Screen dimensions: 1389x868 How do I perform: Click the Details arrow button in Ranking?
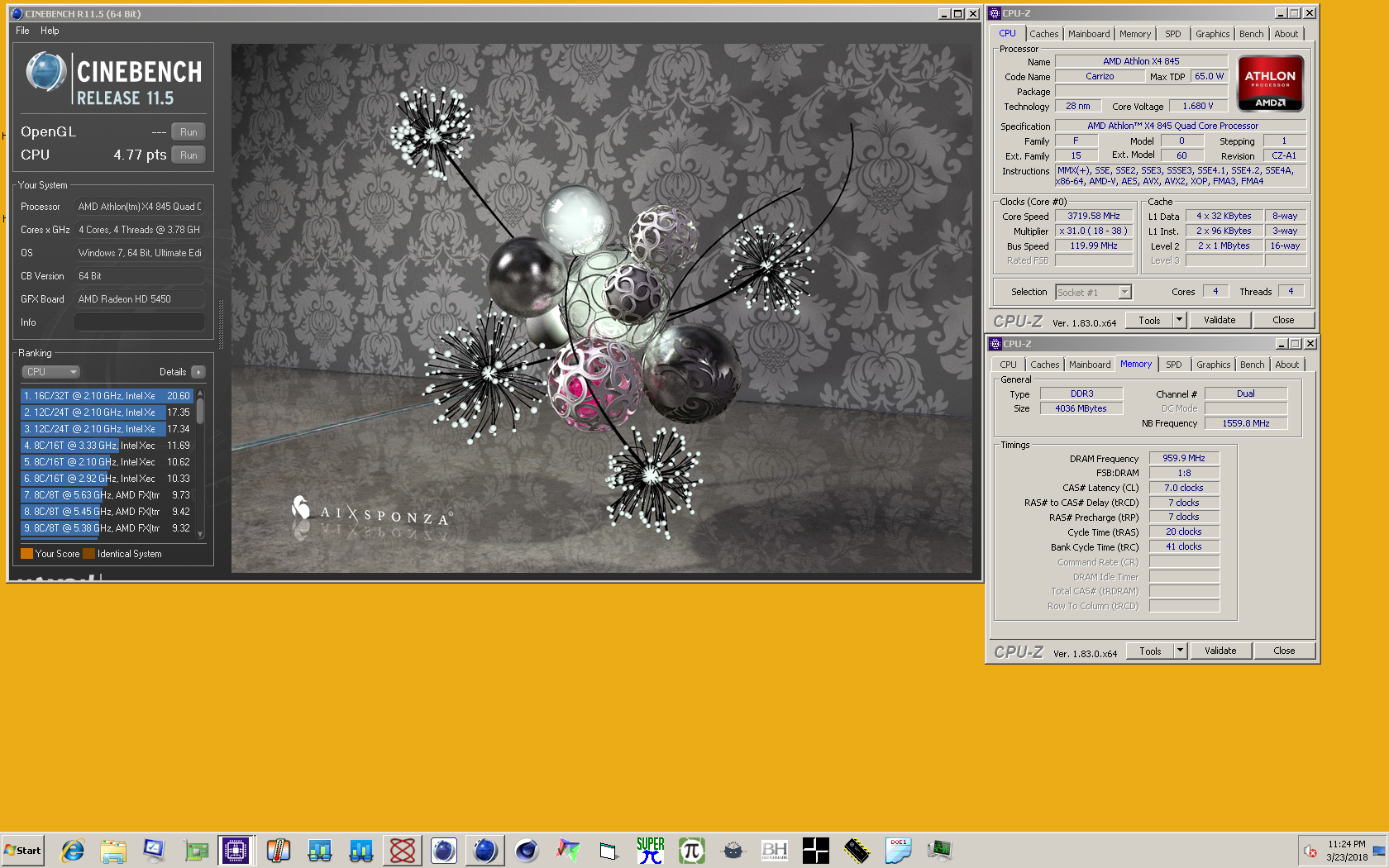198,372
